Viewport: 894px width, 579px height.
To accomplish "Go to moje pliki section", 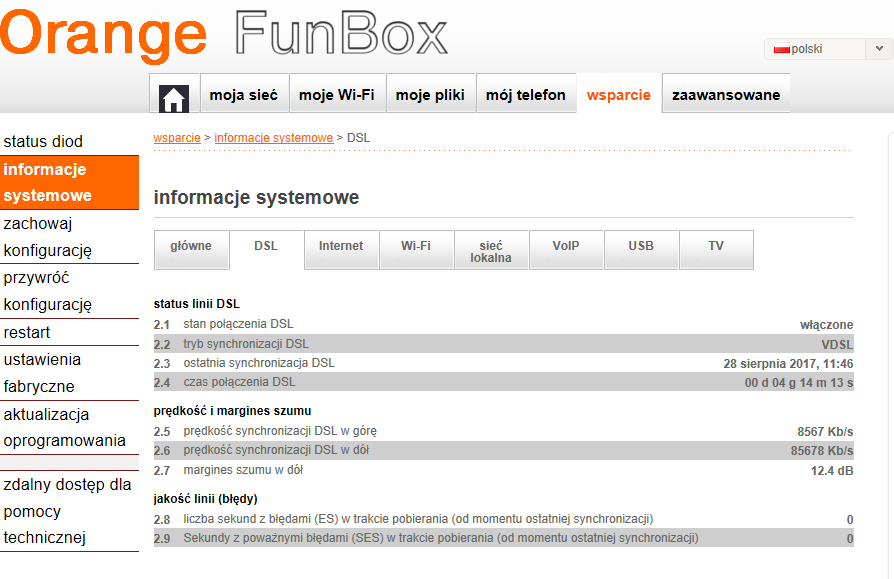I will [x=430, y=95].
